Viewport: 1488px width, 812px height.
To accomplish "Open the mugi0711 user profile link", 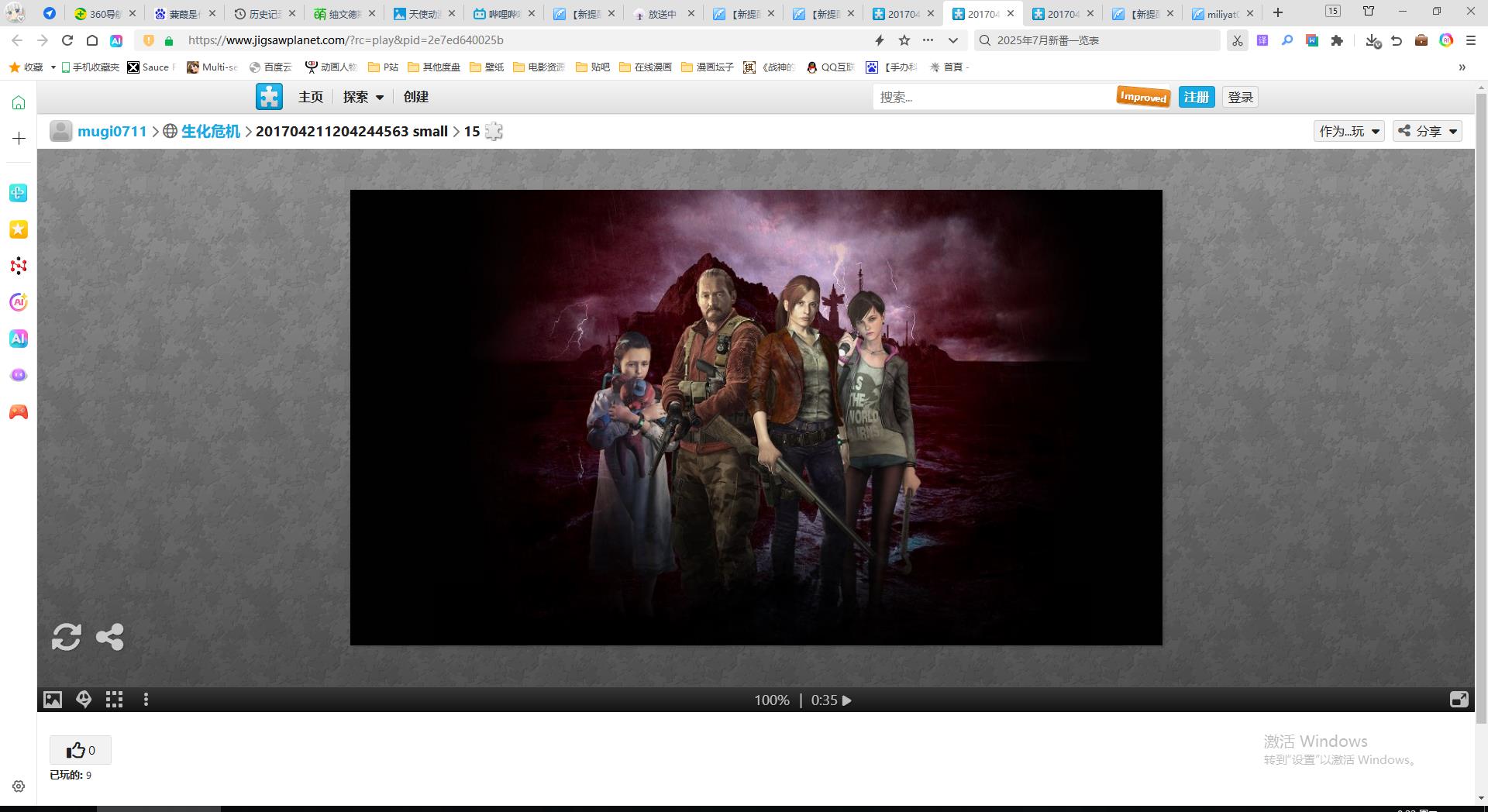I will tap(112, 131).
